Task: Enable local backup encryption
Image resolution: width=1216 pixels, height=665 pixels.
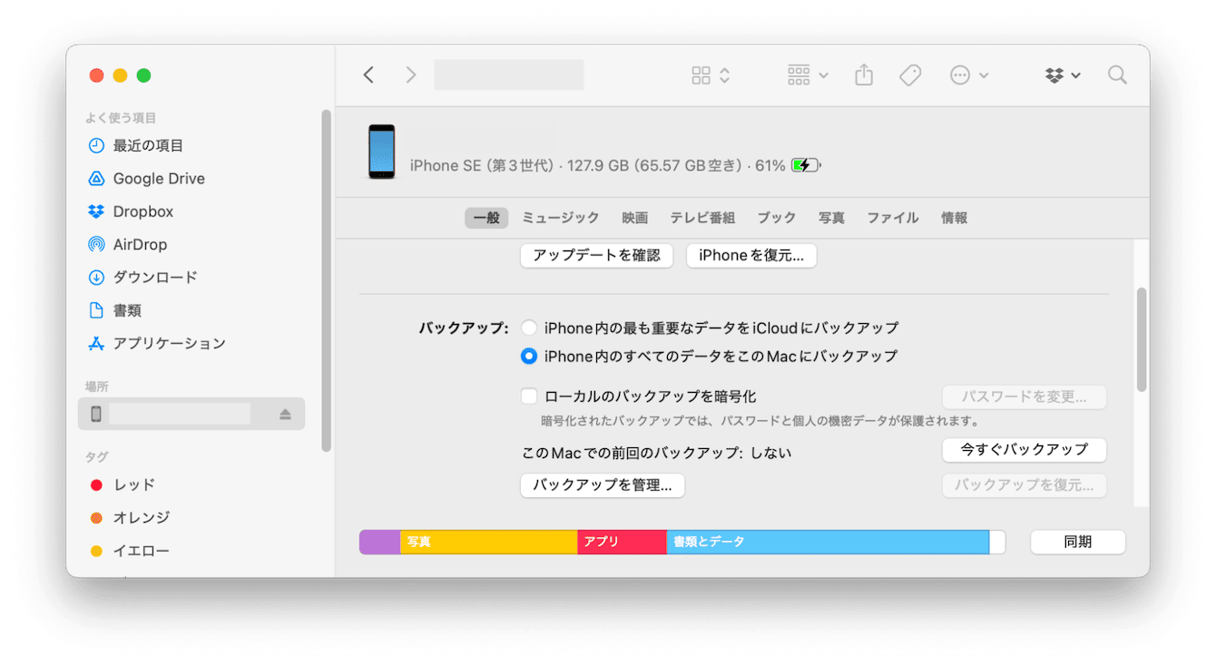Action: point(529,396)
